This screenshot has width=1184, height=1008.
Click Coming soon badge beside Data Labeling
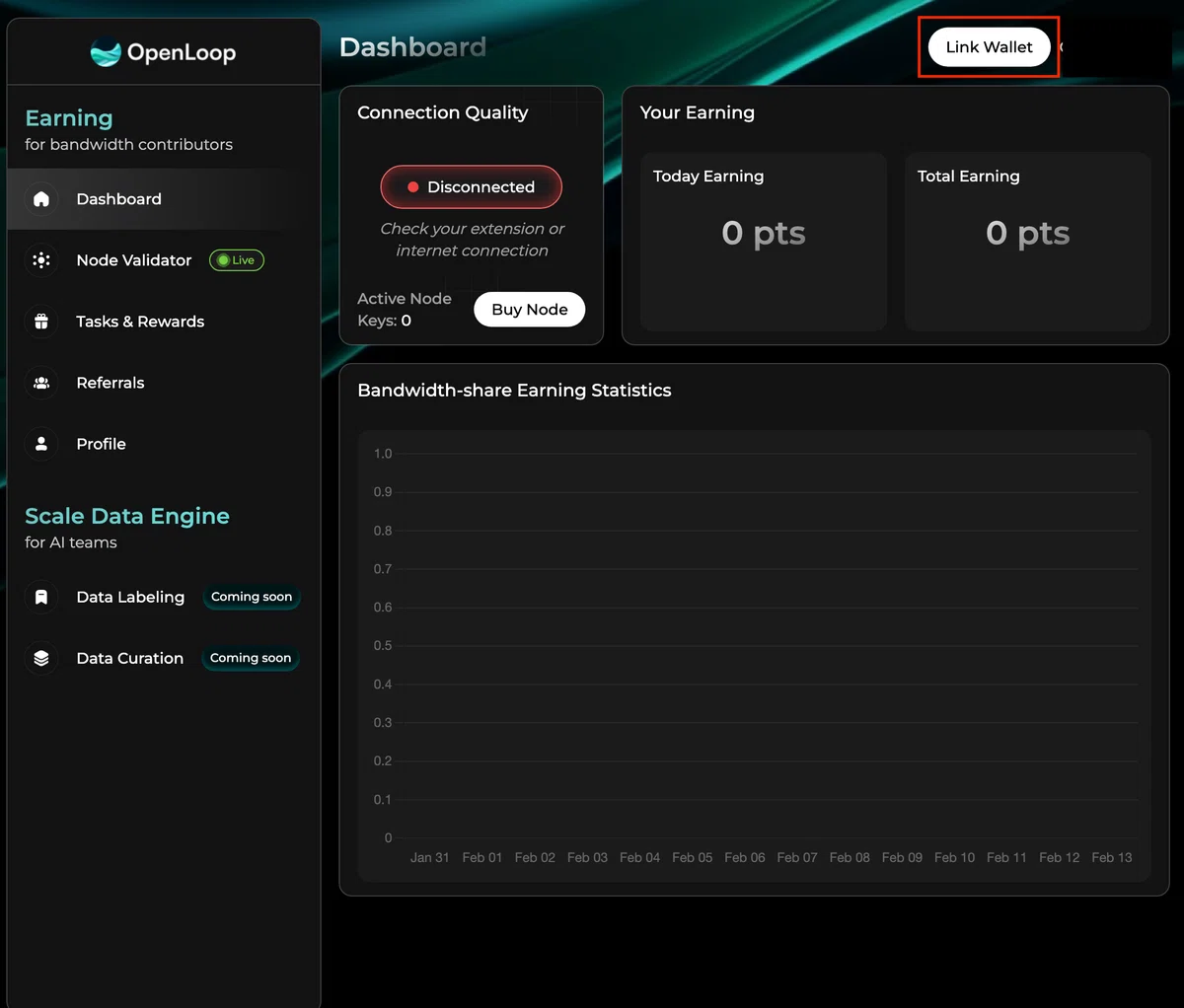click(x=252, y=597)
